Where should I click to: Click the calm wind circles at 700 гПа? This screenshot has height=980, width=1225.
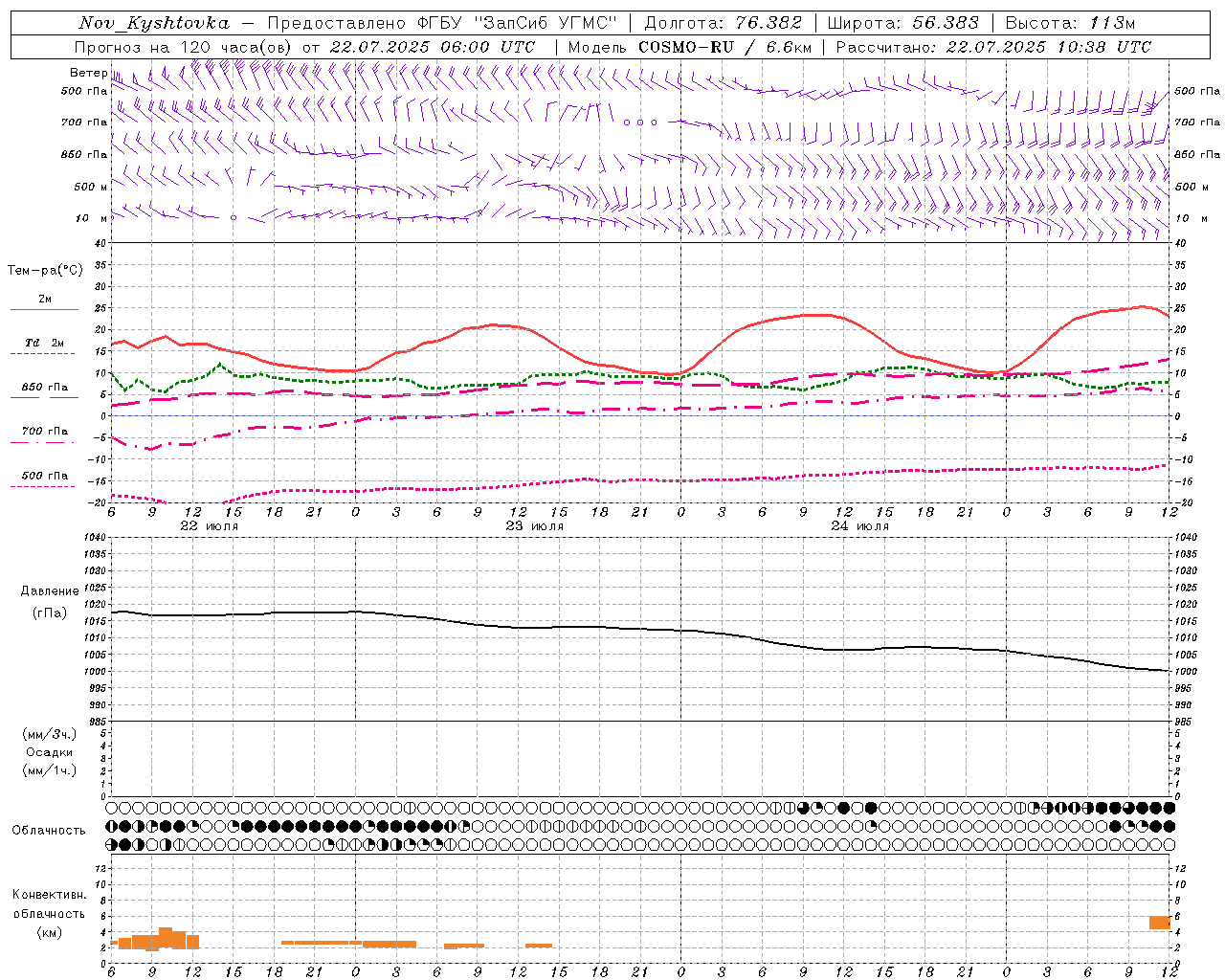click(640, 122)
